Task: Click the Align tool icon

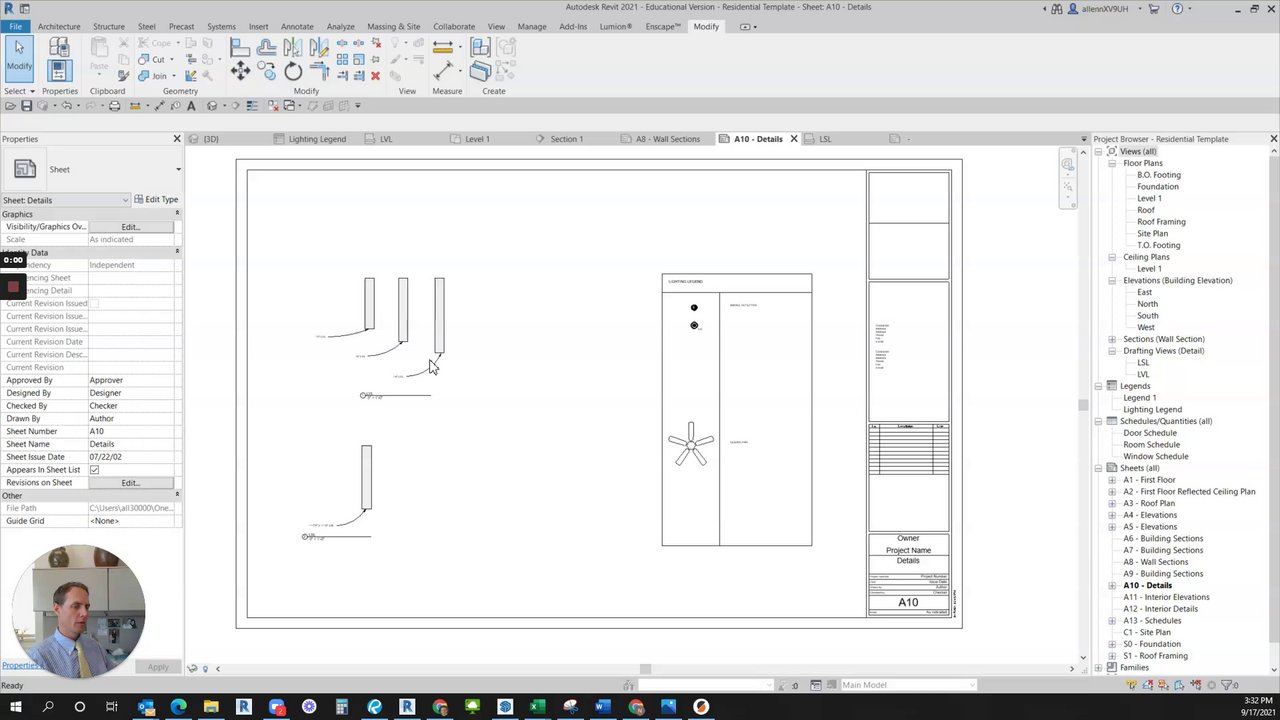Action: click(x=240, y=47)
